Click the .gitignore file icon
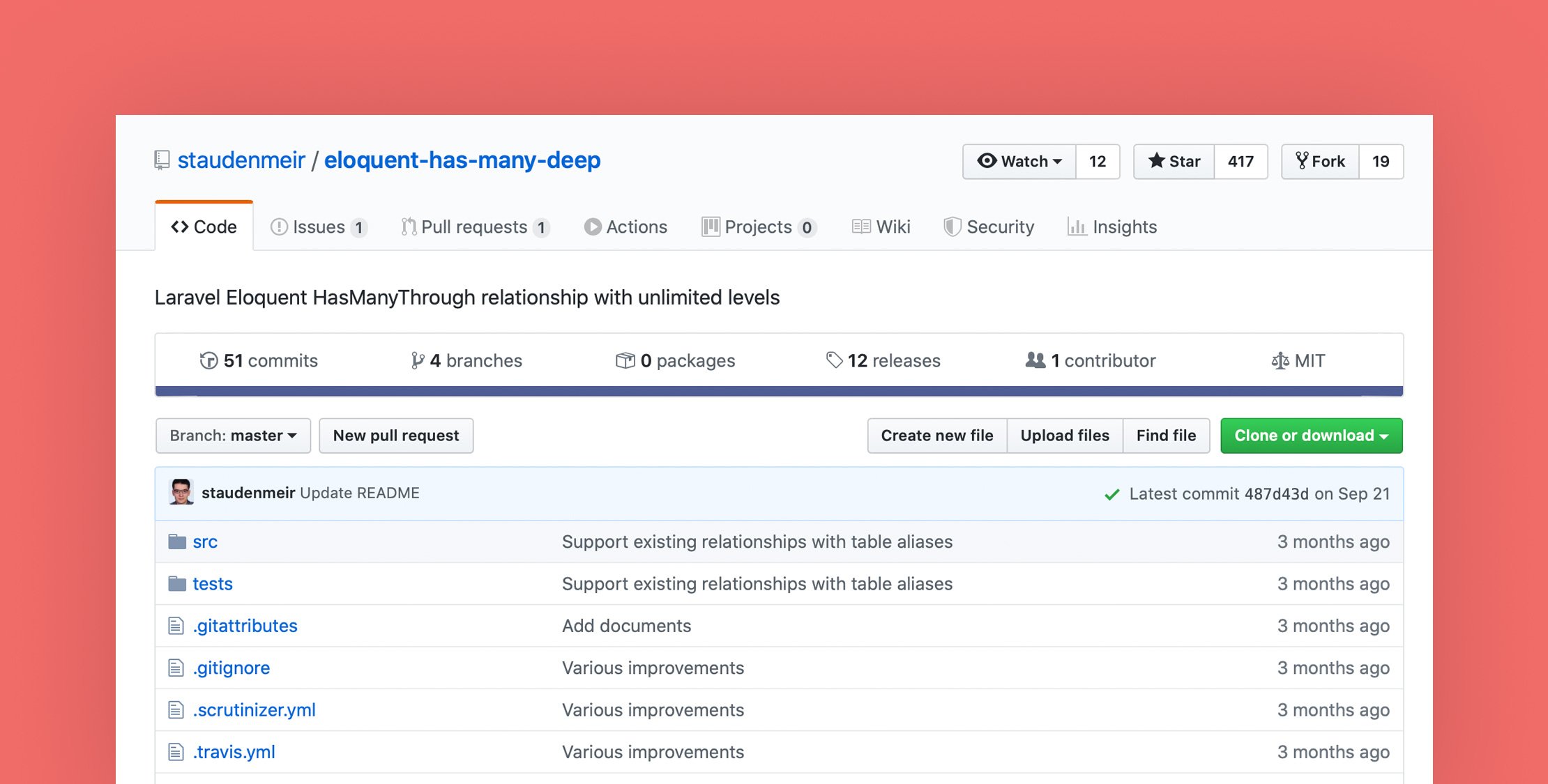The height and width of the screenshot is (784, 1548). (x=176, y=668)
